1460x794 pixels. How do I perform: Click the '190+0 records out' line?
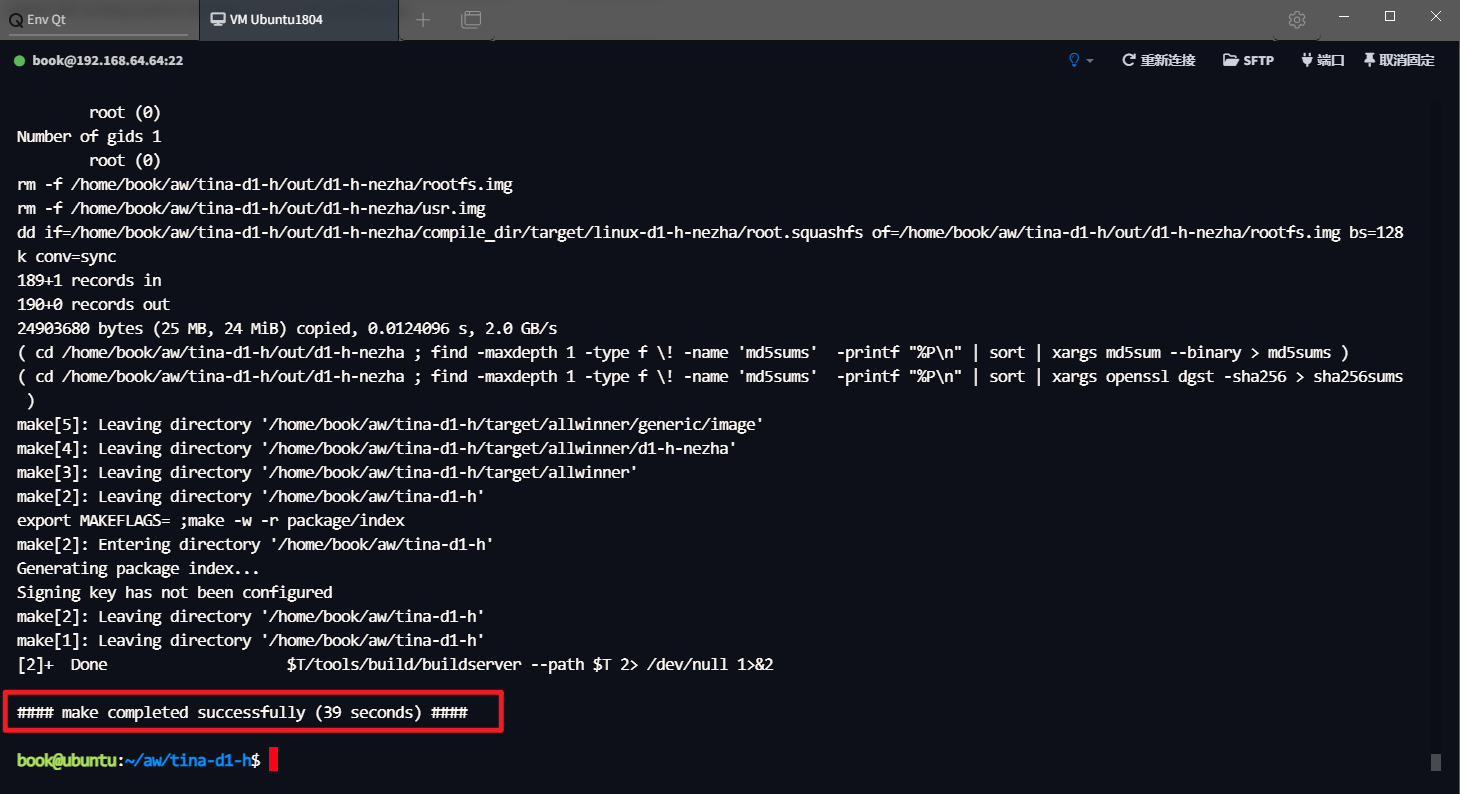pos(93,305)
